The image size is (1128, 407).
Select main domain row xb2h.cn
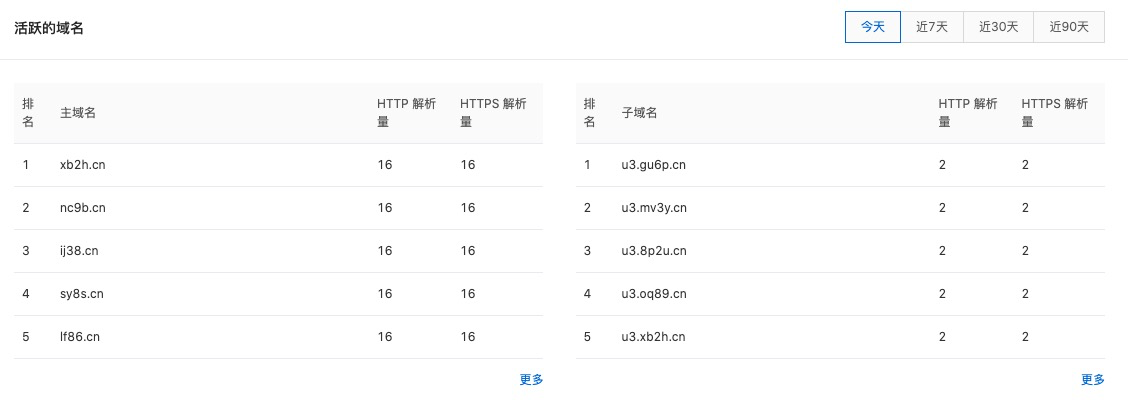point(278,165)
